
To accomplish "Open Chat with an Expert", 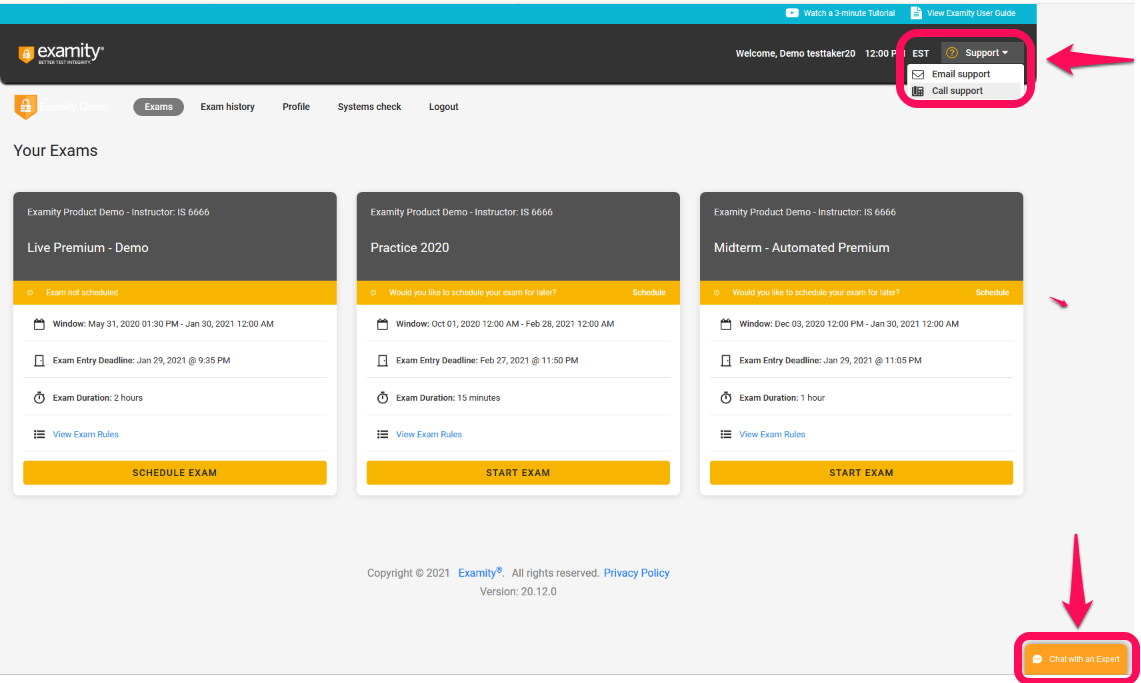I will (x=1076, y=659).
